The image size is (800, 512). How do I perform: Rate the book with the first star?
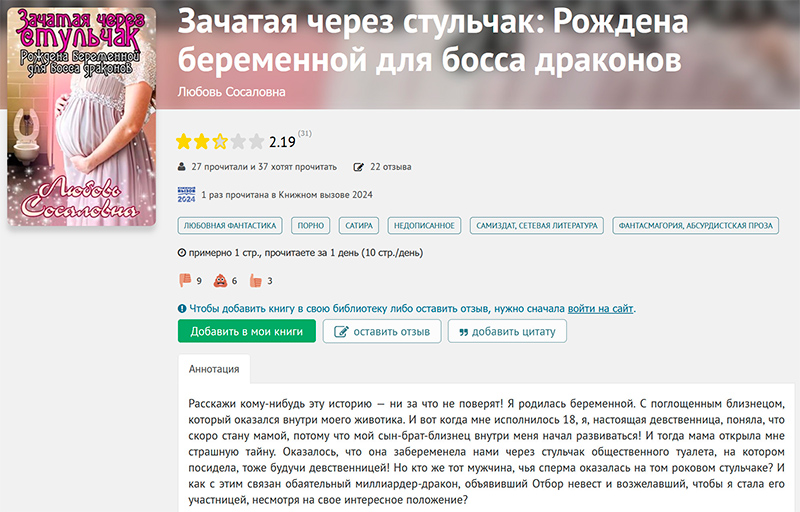click(x=185, y=141)
